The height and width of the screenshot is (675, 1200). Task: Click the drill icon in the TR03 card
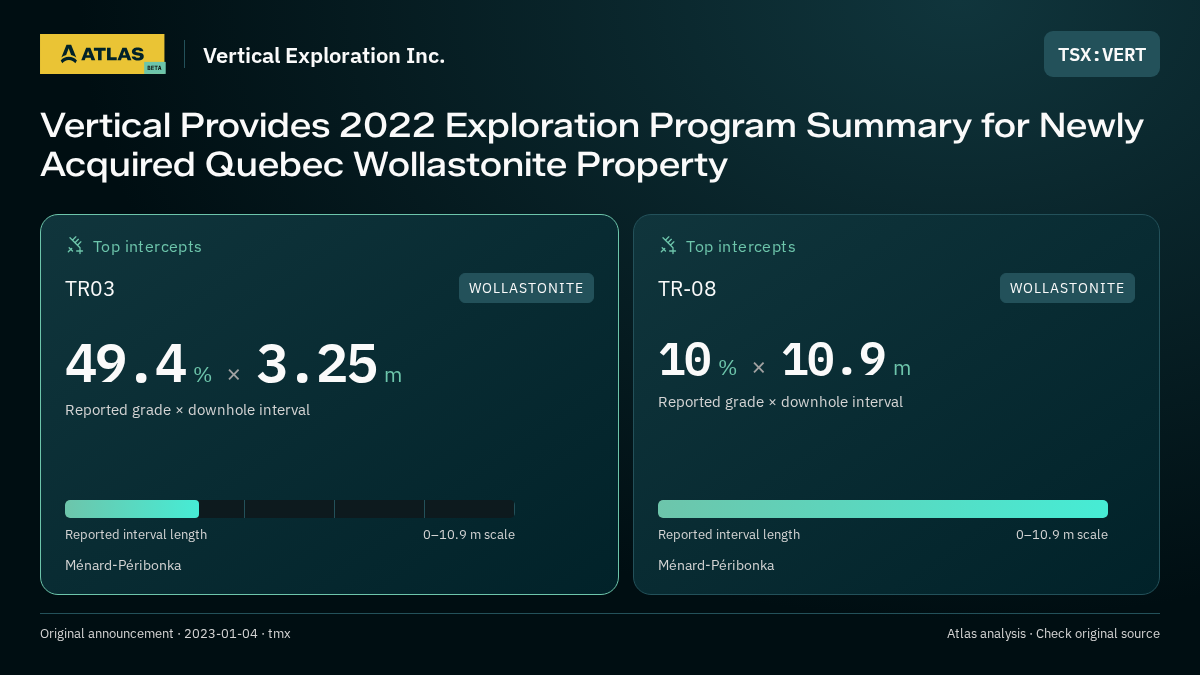[x=75, y=245]
